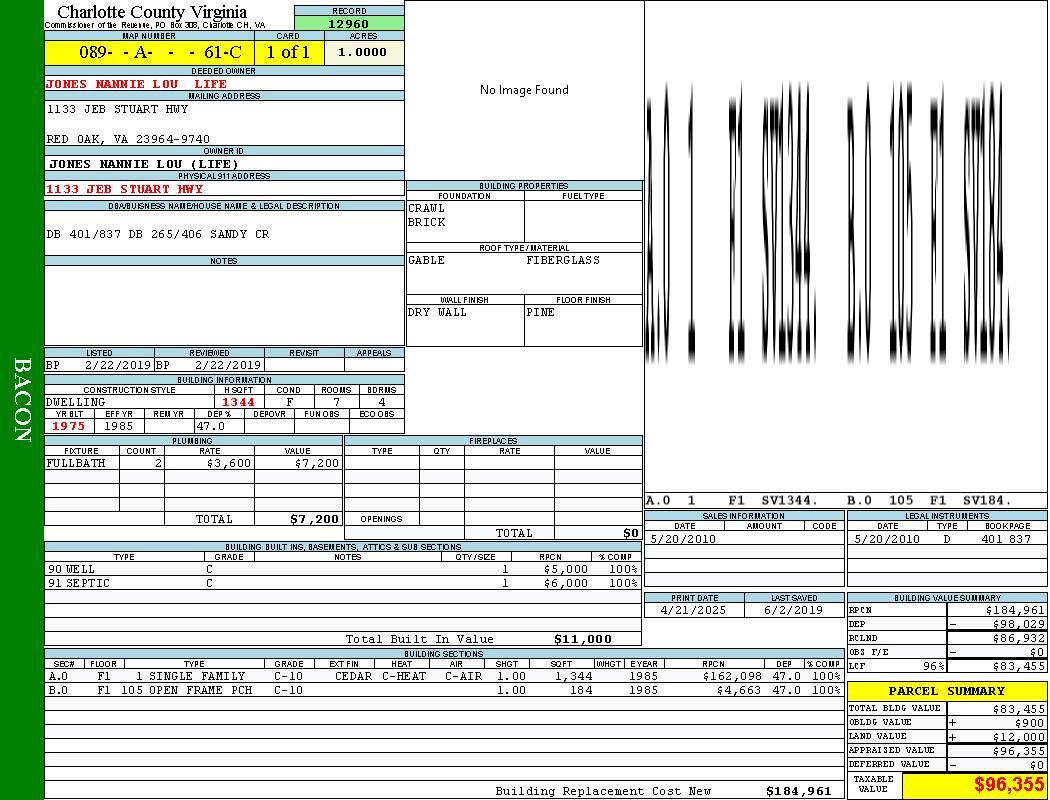Click SEPTIC RPCN value $6,000
The width and height of the screenshot is (1050, 800).
coord(566,583)
